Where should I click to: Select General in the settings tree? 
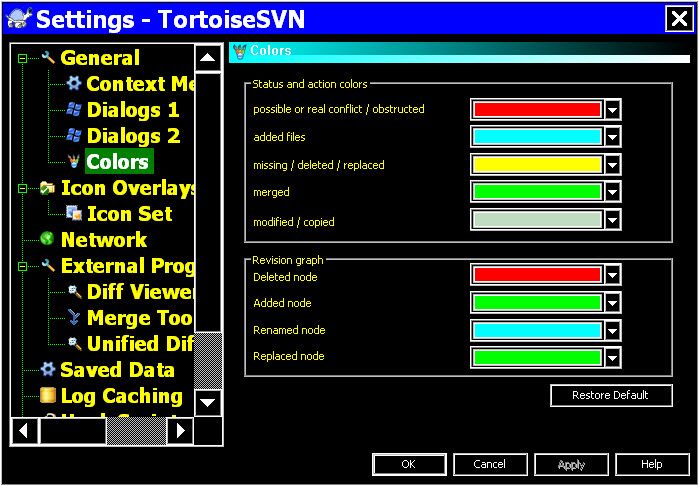(x=100, y=58)
